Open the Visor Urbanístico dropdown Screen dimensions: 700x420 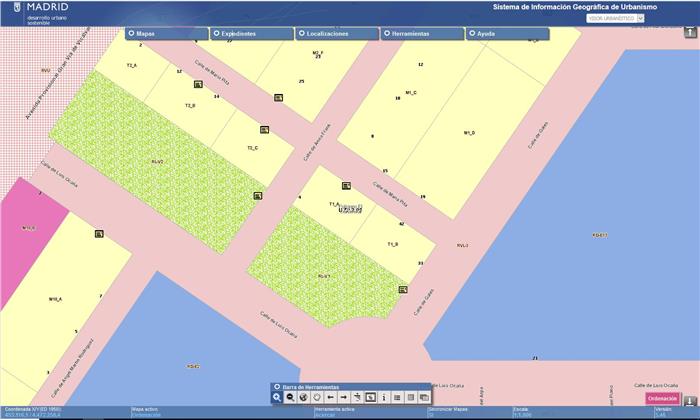click(x=615, y=18)
